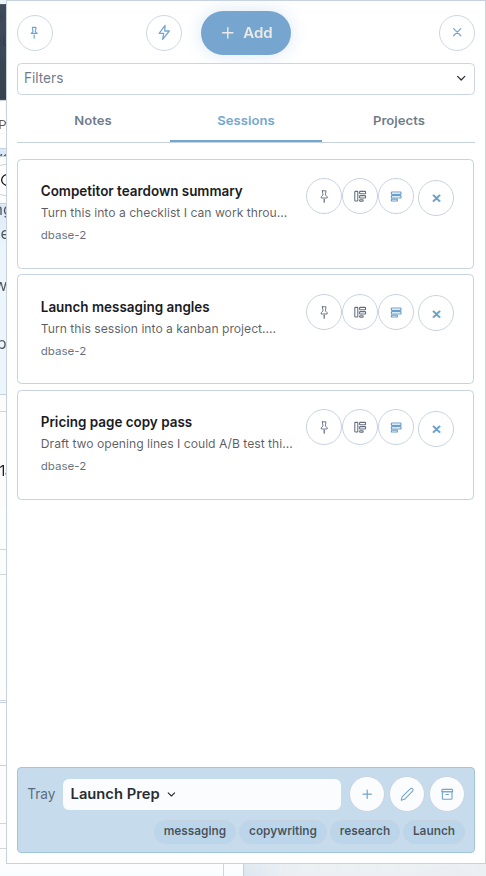Open the Pricing page copy pass title

(116, 422)
